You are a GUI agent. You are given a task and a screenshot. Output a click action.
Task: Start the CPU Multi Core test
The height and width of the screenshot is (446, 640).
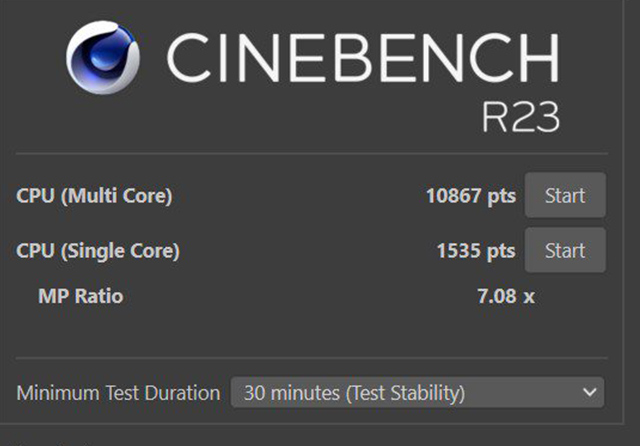click(x=565, y=196)
